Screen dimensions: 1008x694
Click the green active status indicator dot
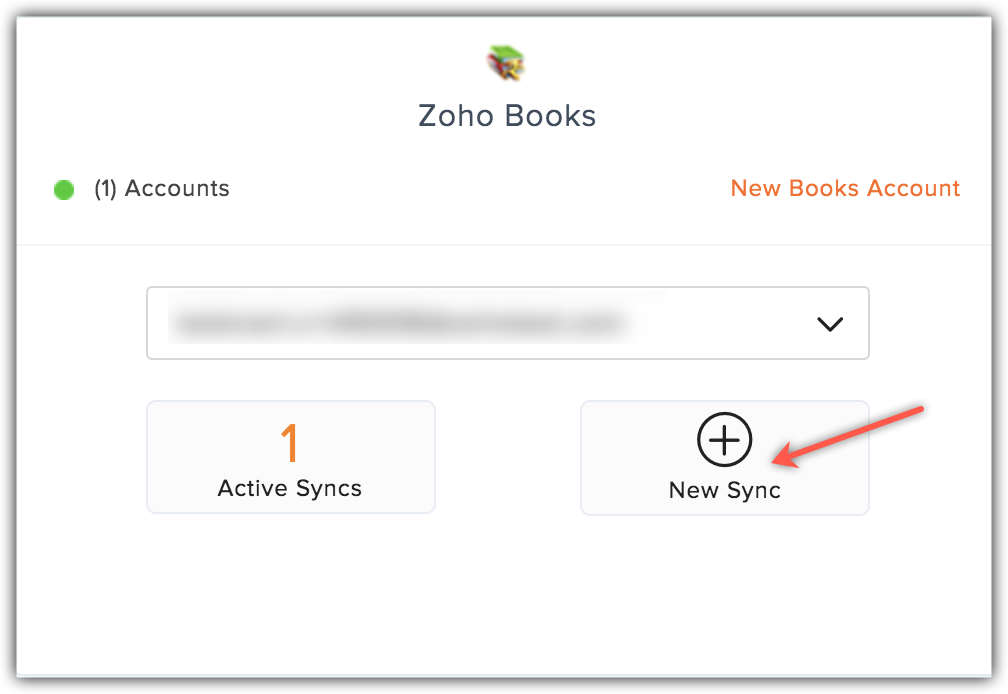[63, 189]
